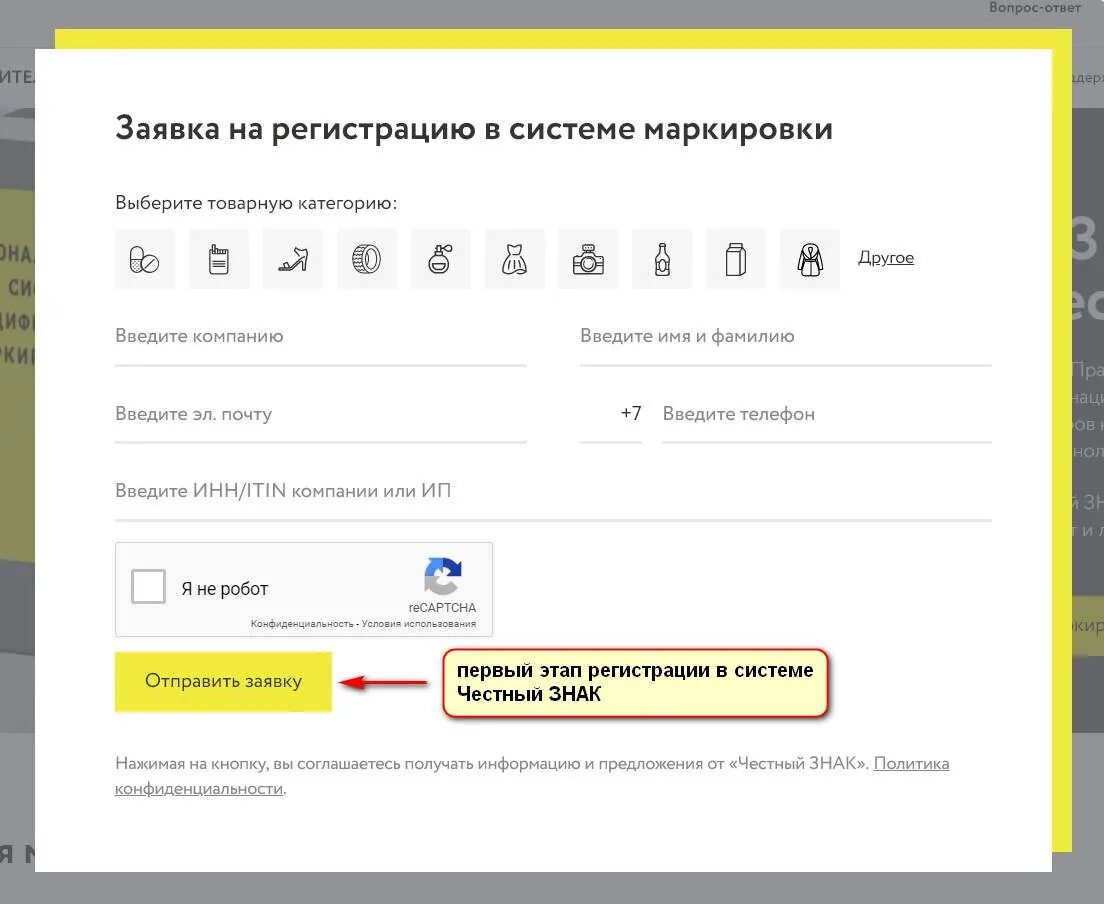Viewport: 1104px width, 904px height.
Task: Click the +7 country code field
Action: pyautogui.click(x=611, y=417)
